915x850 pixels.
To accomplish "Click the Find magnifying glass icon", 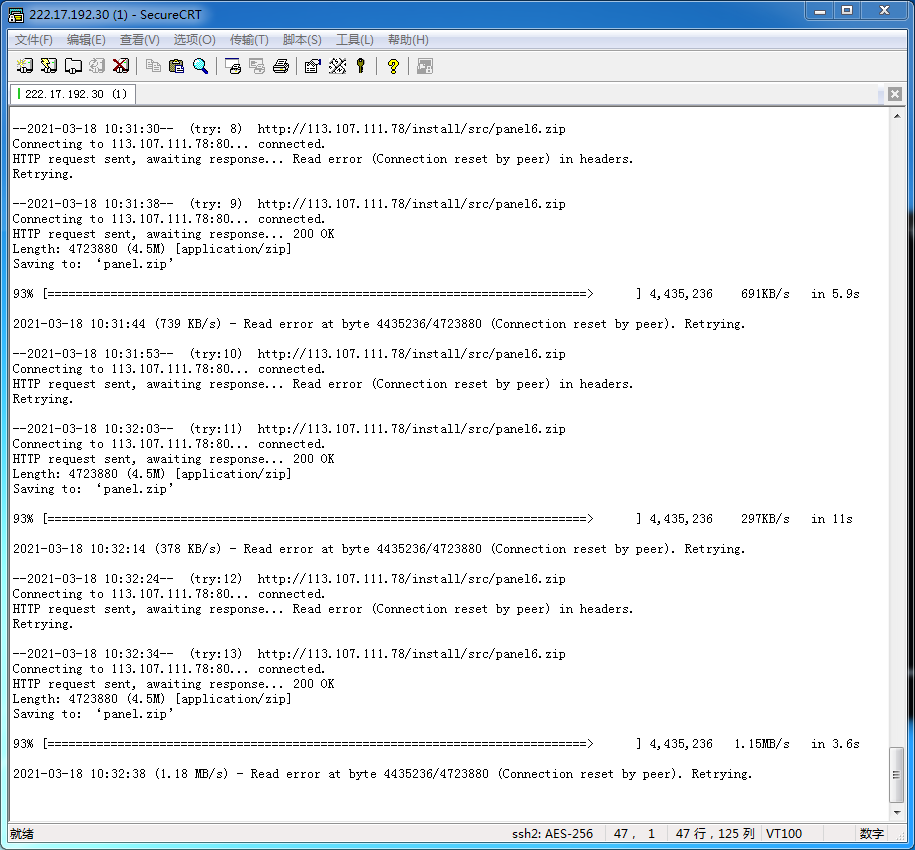I will pos(200,66).
